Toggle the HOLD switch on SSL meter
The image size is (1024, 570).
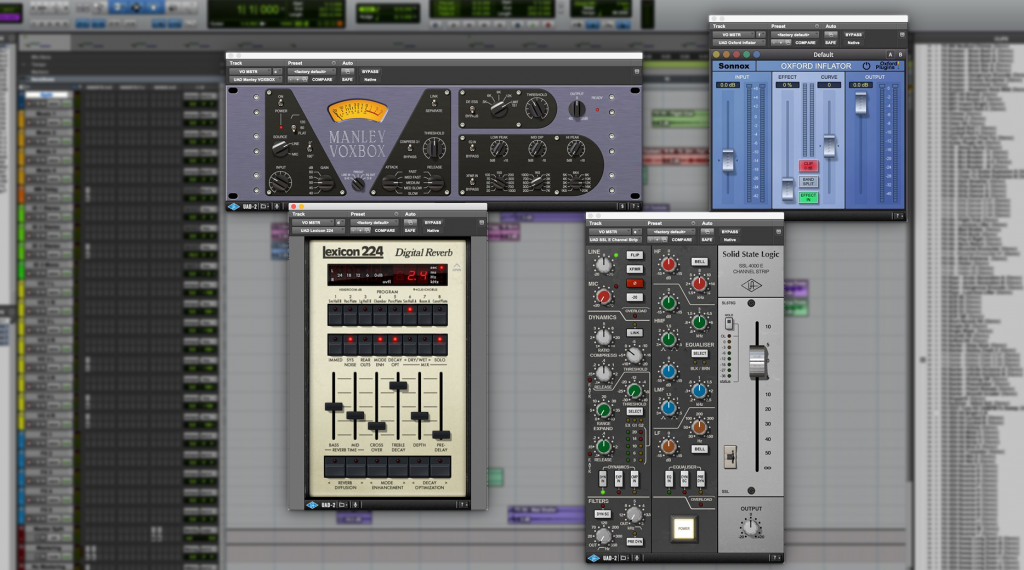tap(729, 323)
